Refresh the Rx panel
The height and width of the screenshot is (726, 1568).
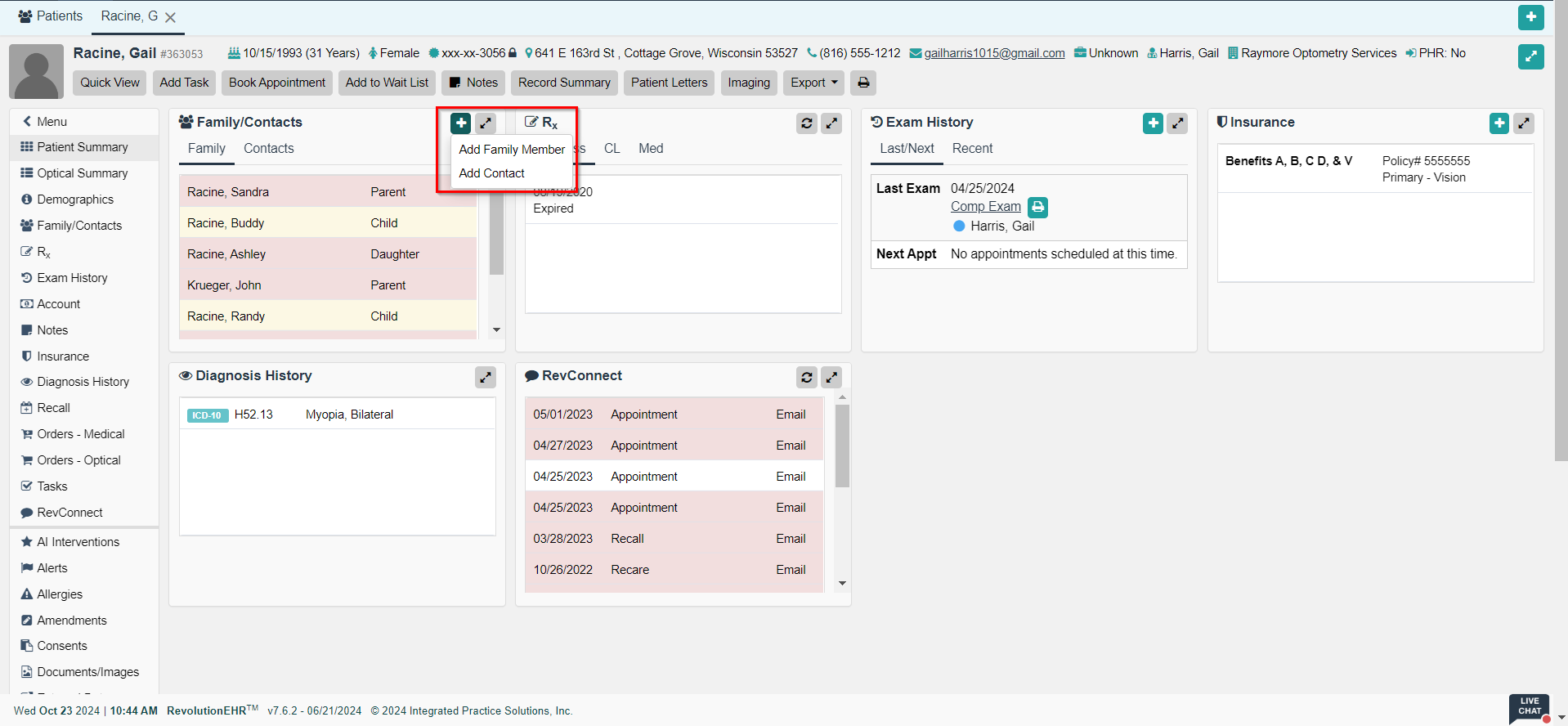point(806,123)
